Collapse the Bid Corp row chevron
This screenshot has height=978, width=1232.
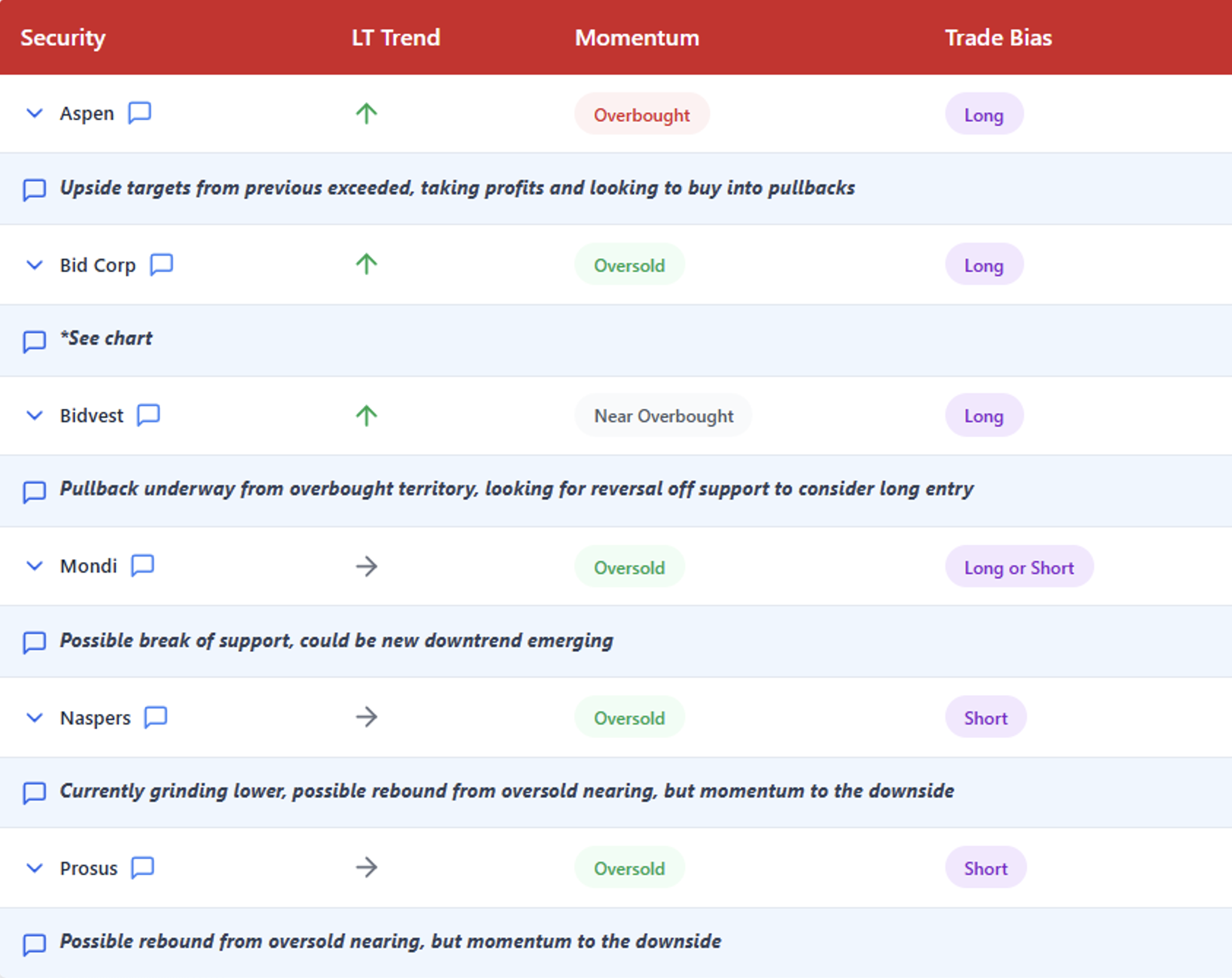pyautogui.click(x=35, y=265)
